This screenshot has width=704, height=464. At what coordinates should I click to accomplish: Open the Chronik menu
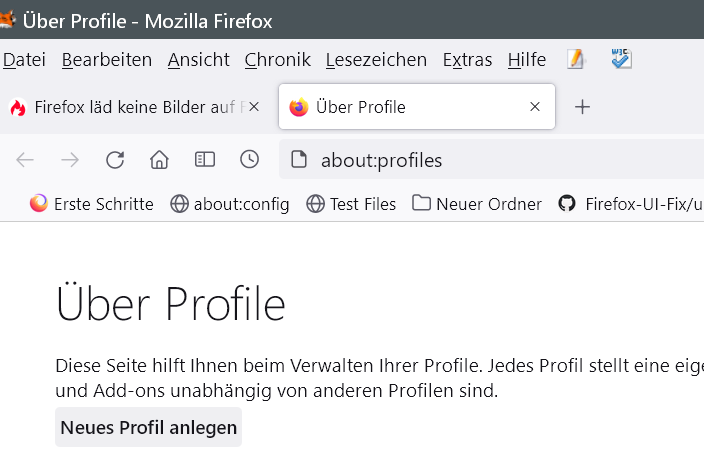[277, 60]
